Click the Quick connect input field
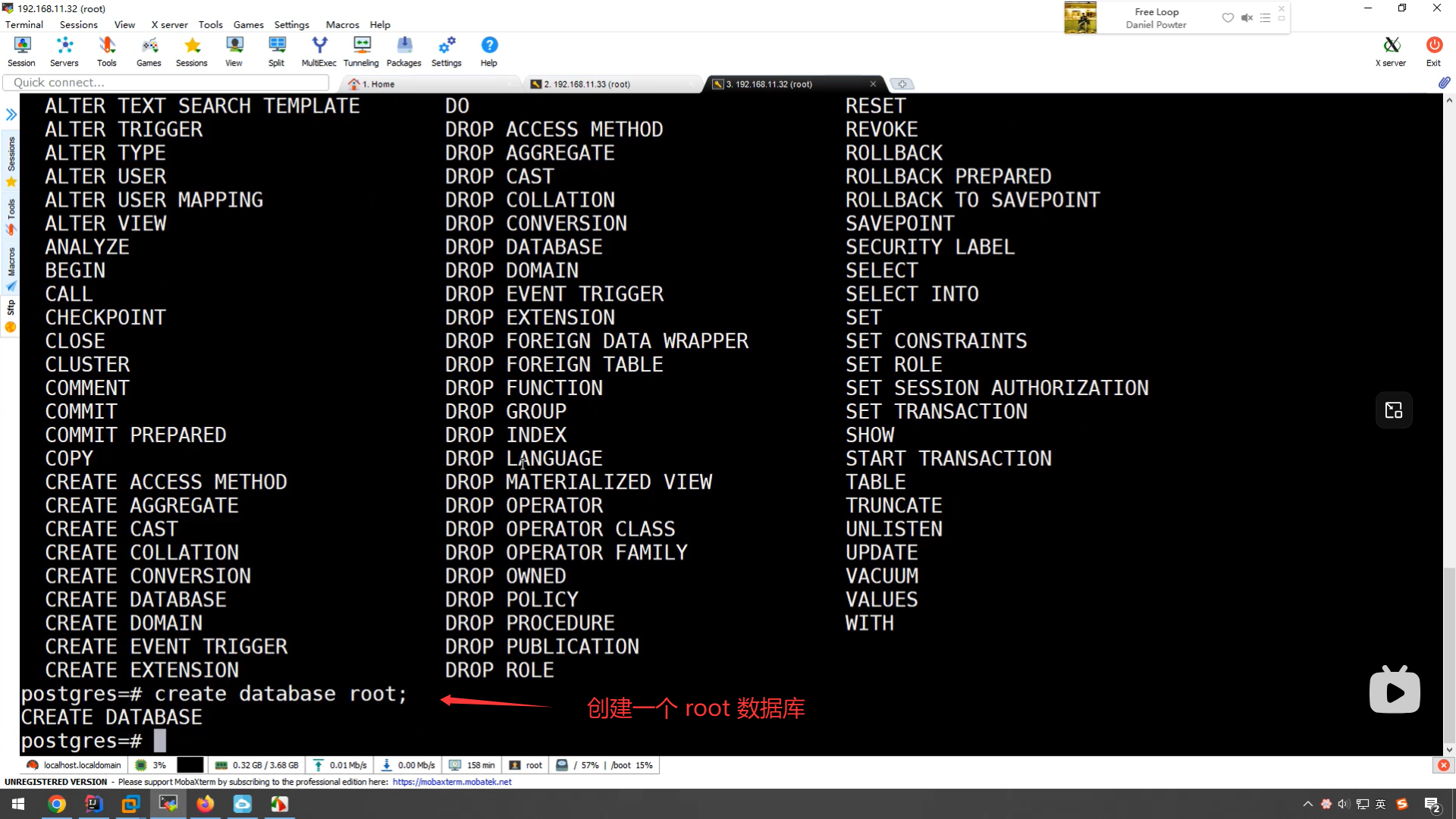 167,83
